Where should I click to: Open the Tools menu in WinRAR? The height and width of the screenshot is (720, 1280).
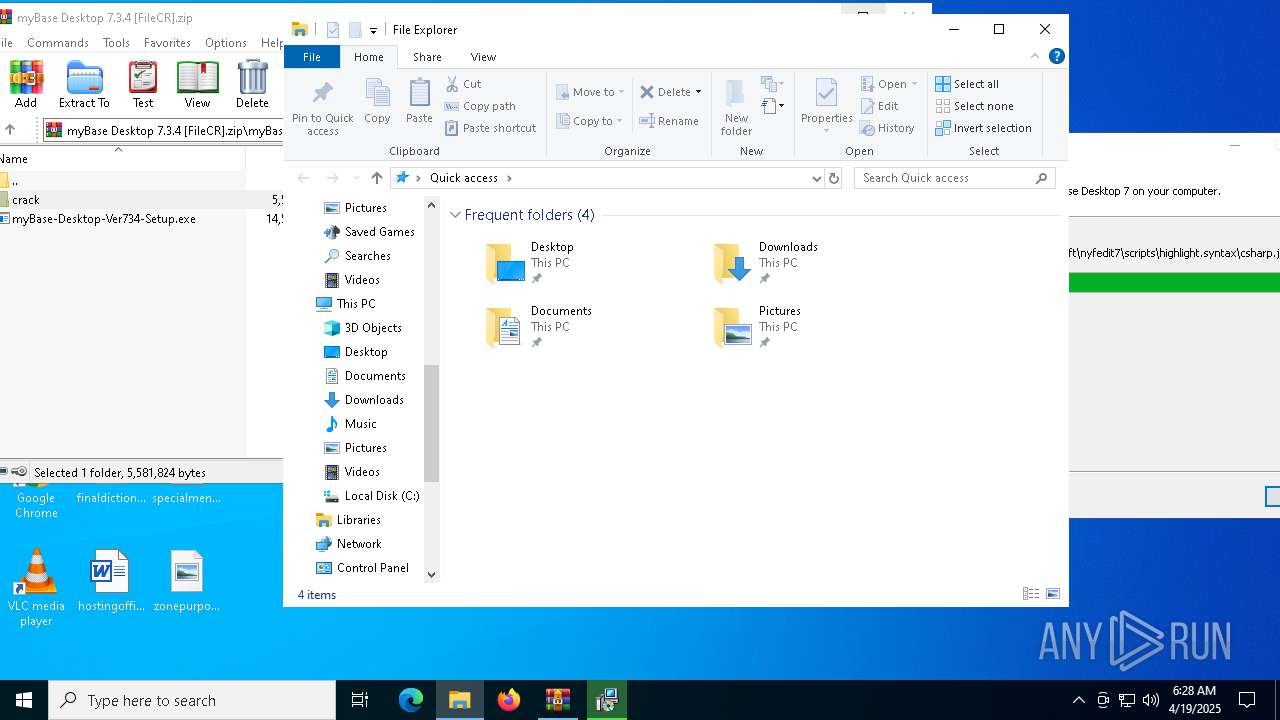[x=116, y=43]
